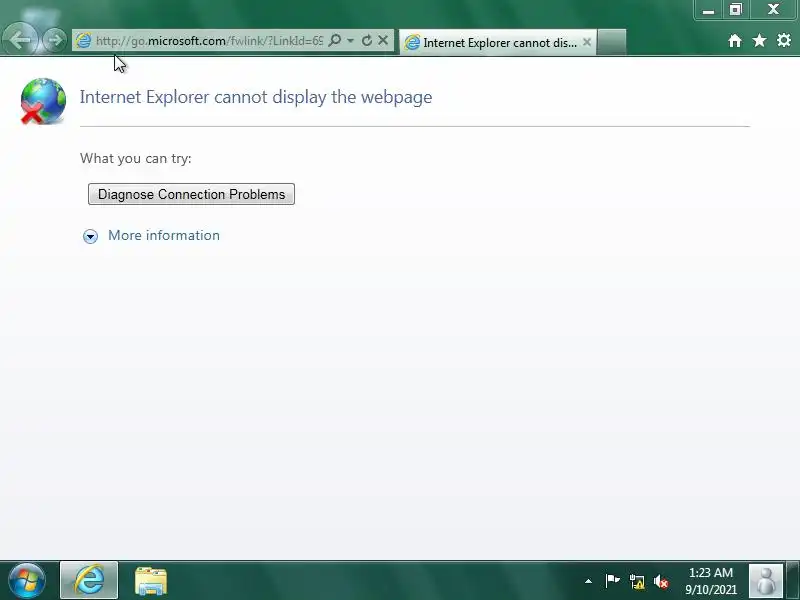Open Tools with the gear icon
This screenshot has width=800, height=600.
(784, 40)
